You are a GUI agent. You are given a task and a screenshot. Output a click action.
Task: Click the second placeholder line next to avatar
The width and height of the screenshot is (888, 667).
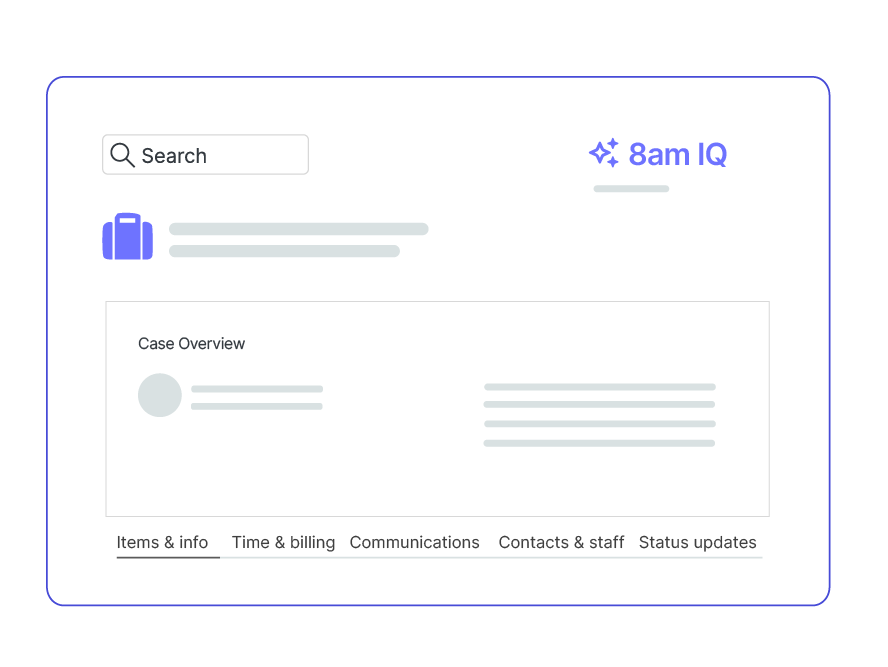[257, 406]
